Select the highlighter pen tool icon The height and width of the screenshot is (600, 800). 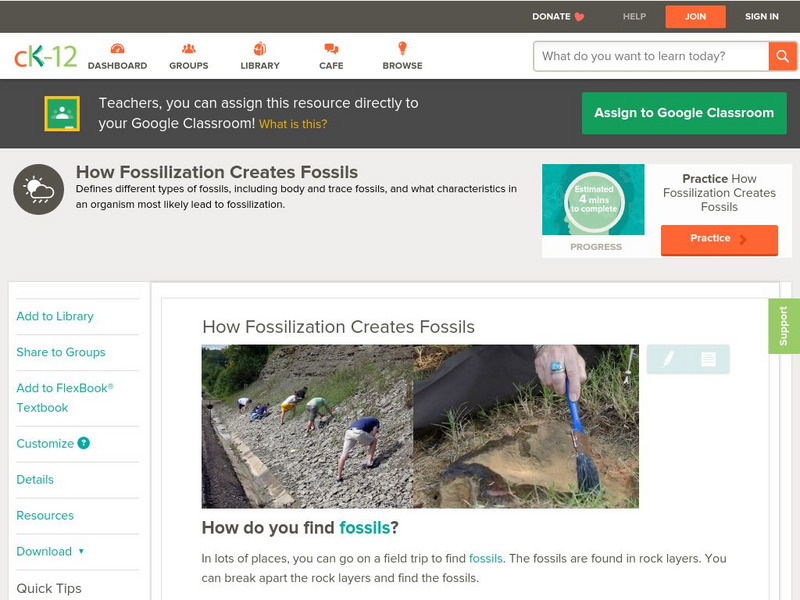(668, 359)
